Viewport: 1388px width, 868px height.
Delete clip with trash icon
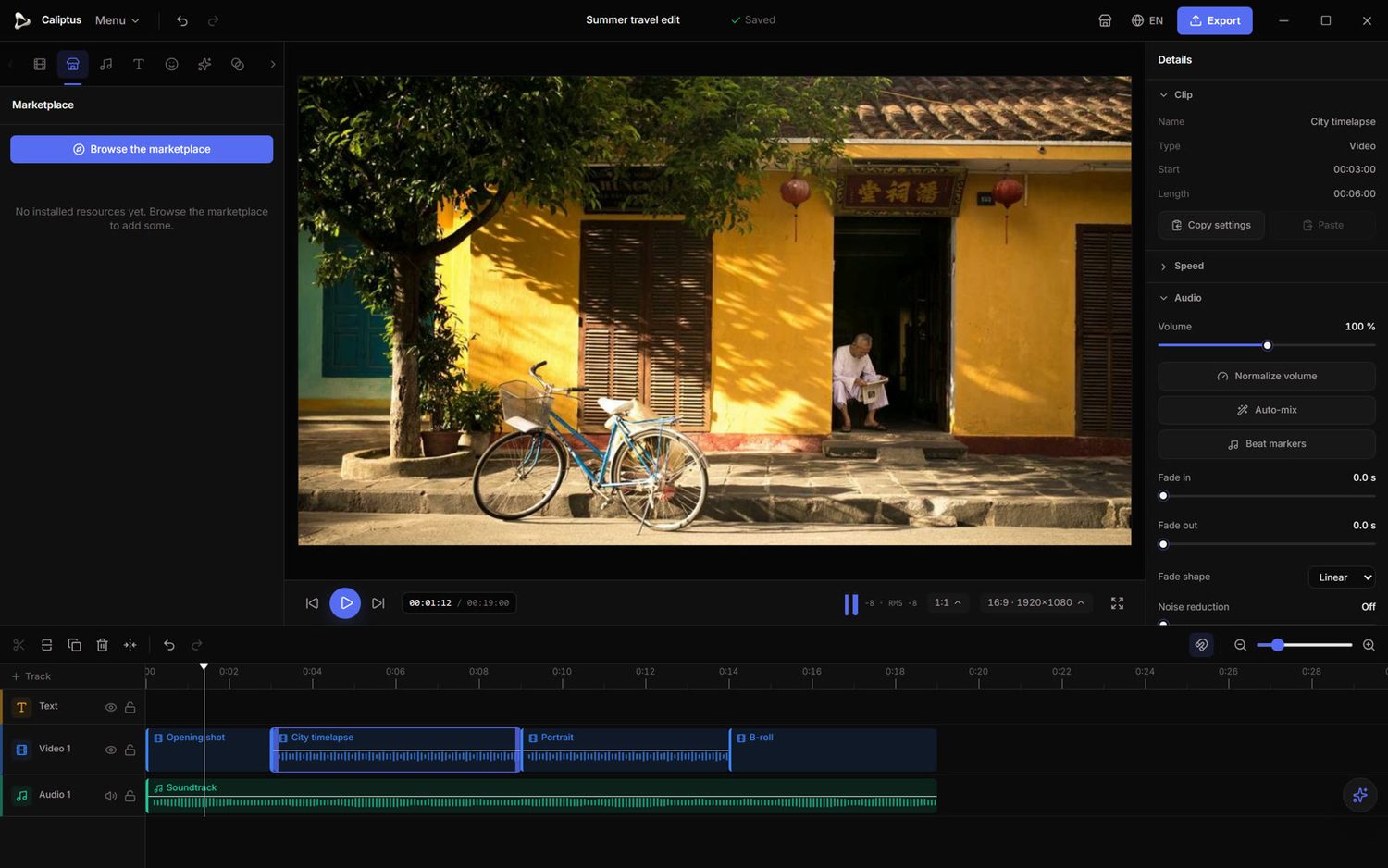(103, 645)
